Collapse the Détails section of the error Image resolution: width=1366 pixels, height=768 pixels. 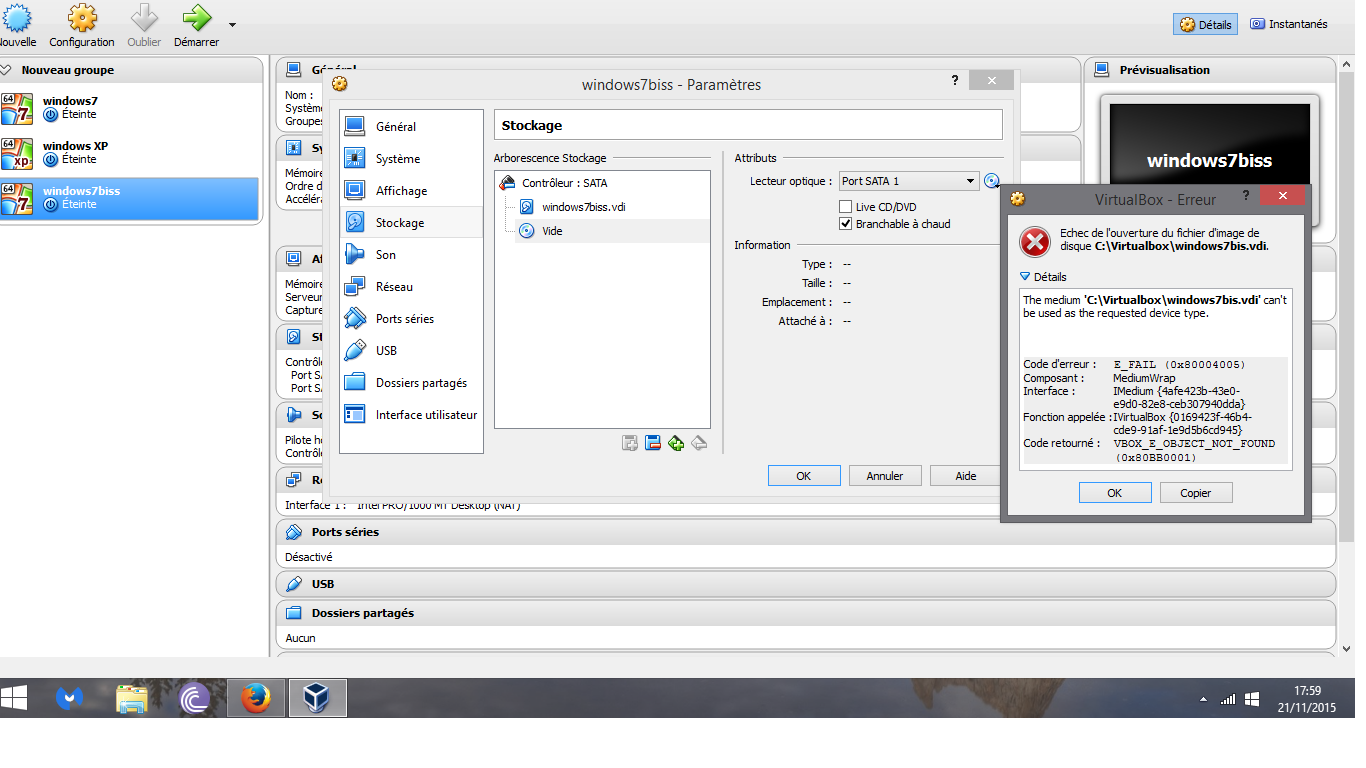(x=1043, y=277)
